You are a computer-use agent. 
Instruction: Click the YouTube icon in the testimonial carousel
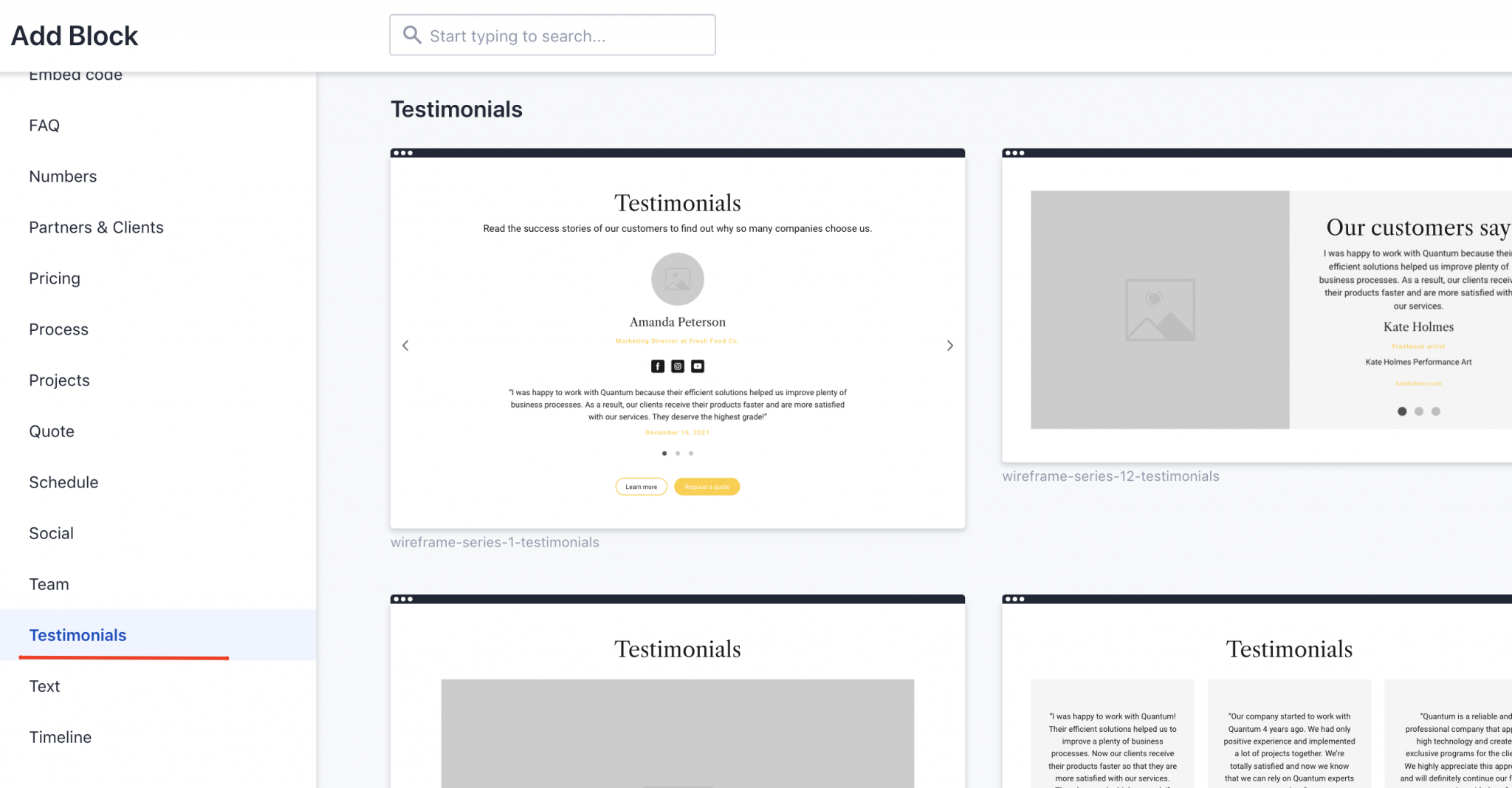click(697, 366)
